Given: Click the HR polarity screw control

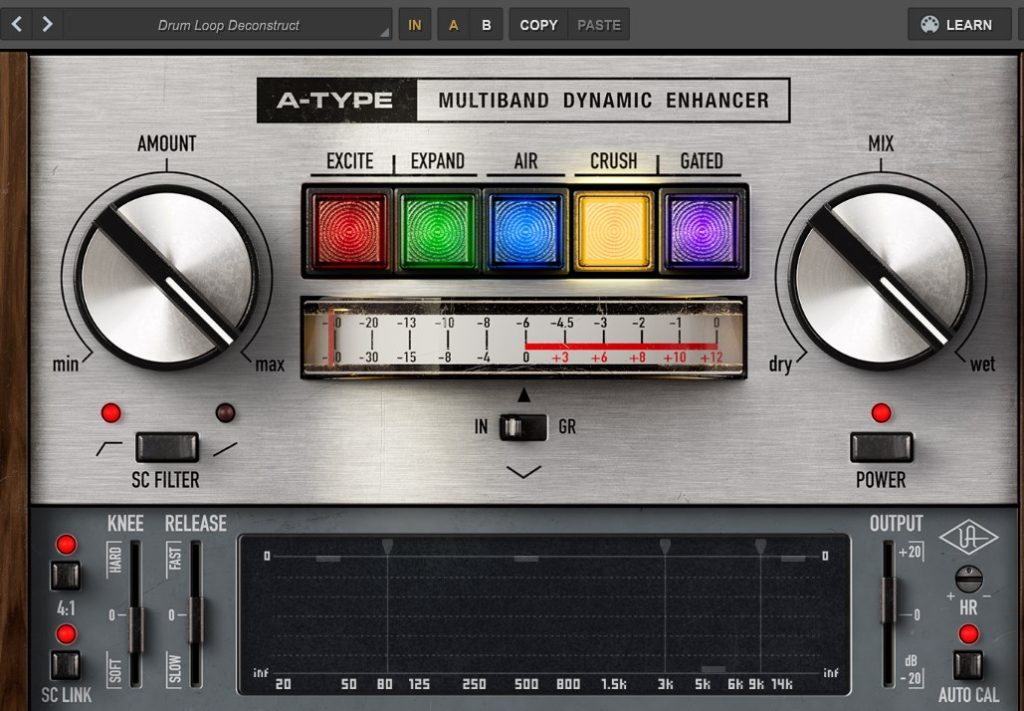Looking at the screenshot, I should tap(968, 579).
